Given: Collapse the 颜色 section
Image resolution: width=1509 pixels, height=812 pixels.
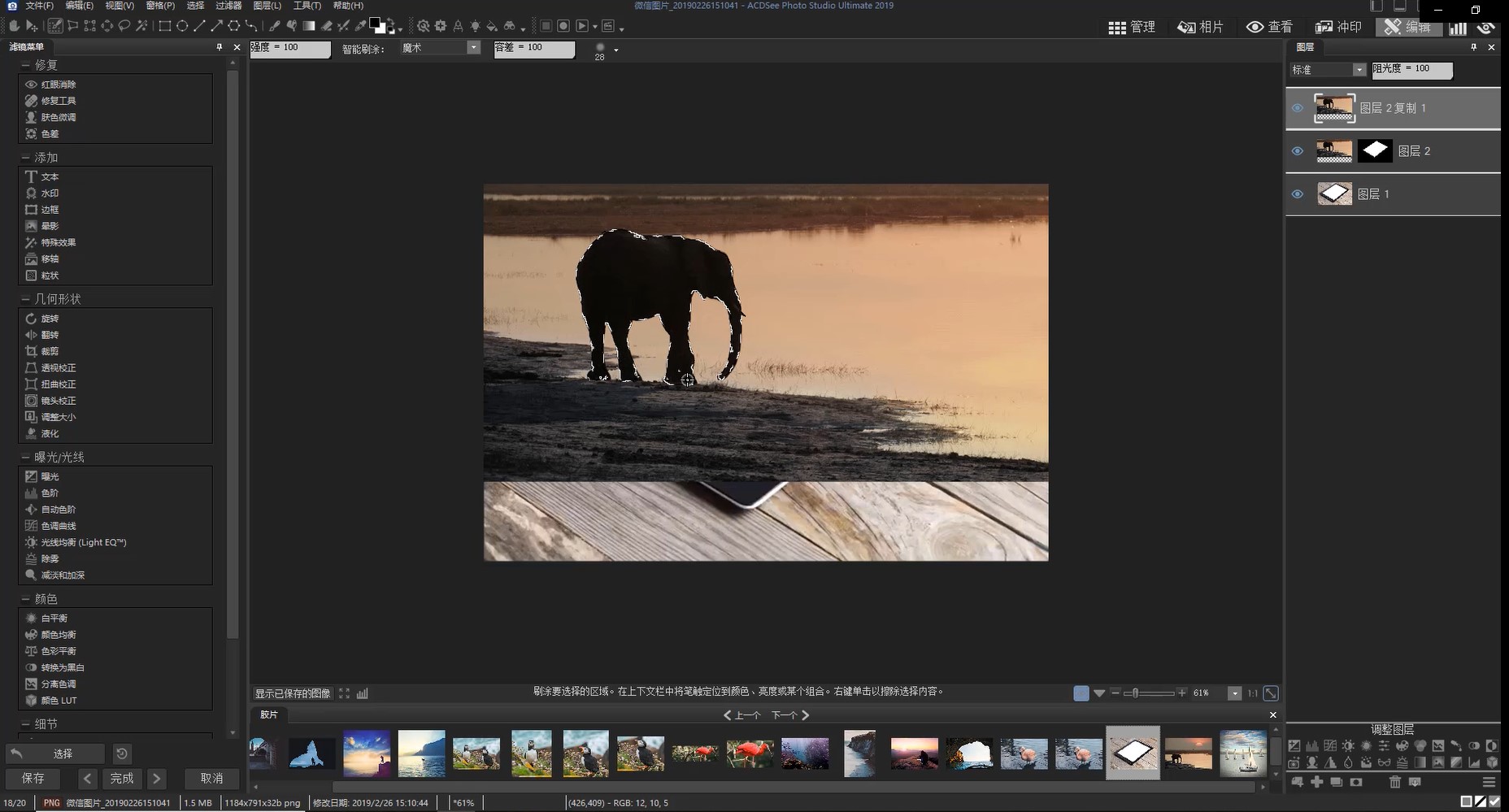Looking at the screenshot, I should point(25,599).
